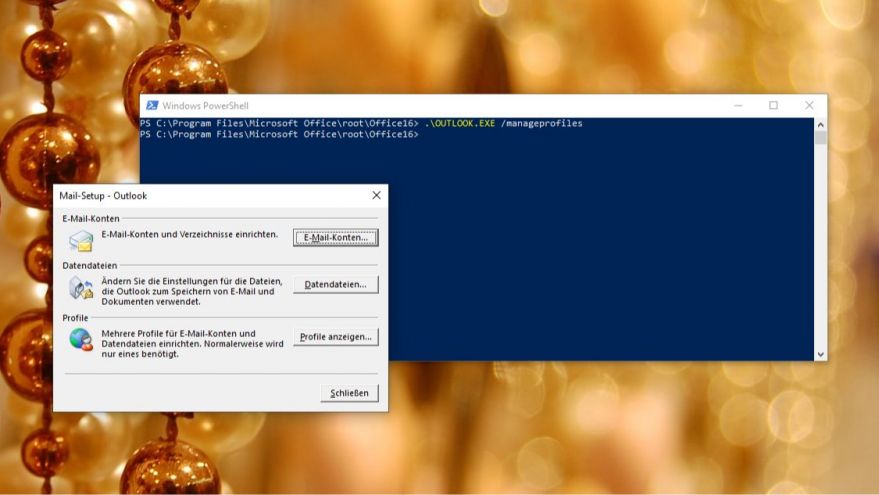Image resolution: width=879 pixels, height=495 pixels.
Task: Click text 'E-Mail-Konten und Verzeichnisse einrichten.'
Action: click(x=189, y=234)
